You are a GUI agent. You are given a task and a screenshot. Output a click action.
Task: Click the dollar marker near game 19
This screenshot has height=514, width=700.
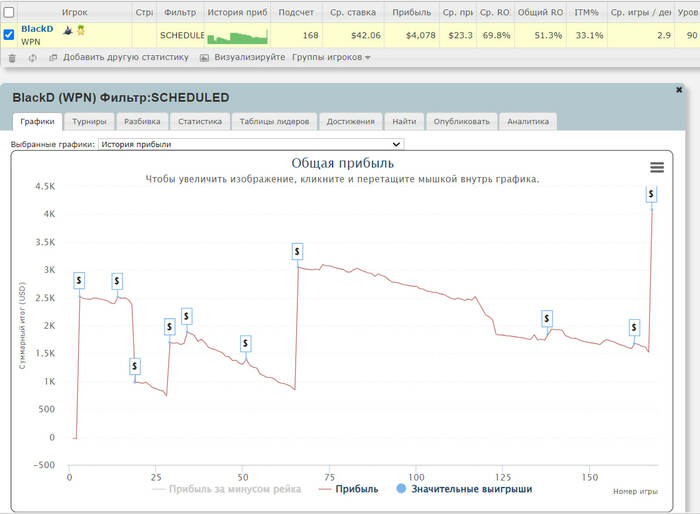pyautogui.click(x=135, y=366)
